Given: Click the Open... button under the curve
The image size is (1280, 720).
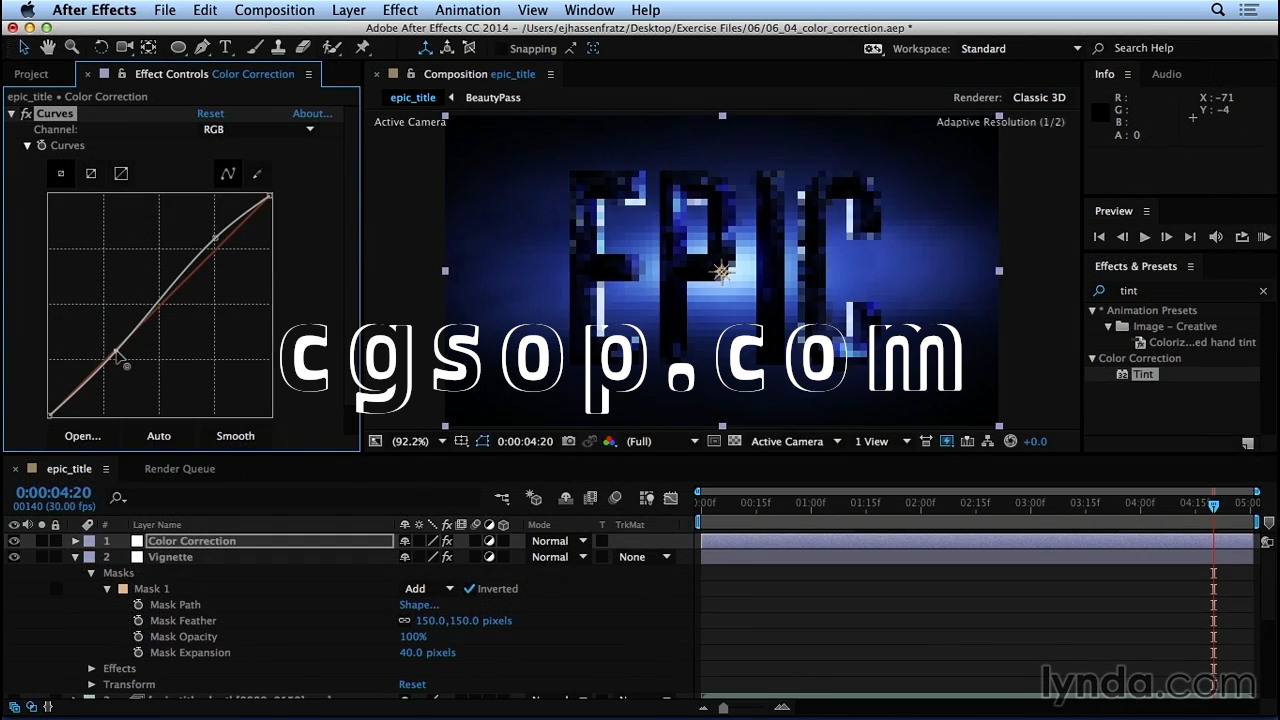Looking at the screenshot, I should [x=83, y=436].
